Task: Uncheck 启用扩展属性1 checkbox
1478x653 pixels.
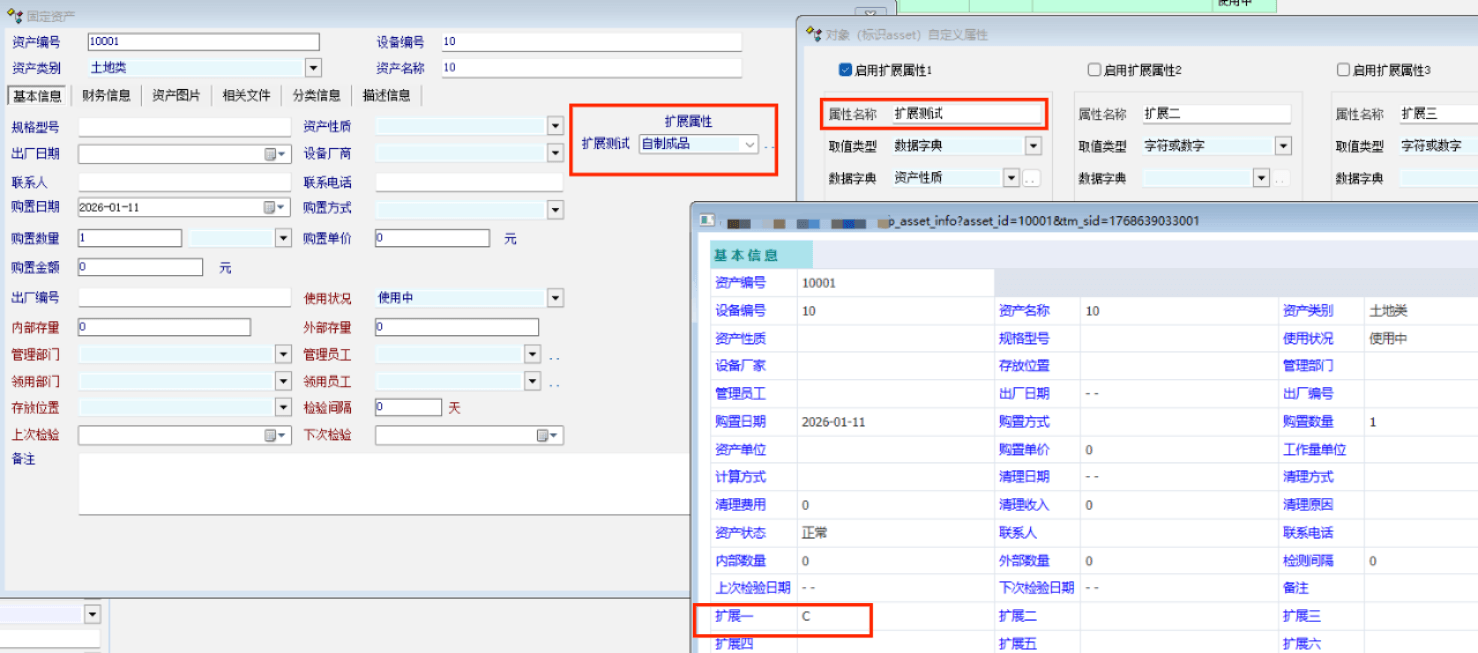Action: pos(845,71)
